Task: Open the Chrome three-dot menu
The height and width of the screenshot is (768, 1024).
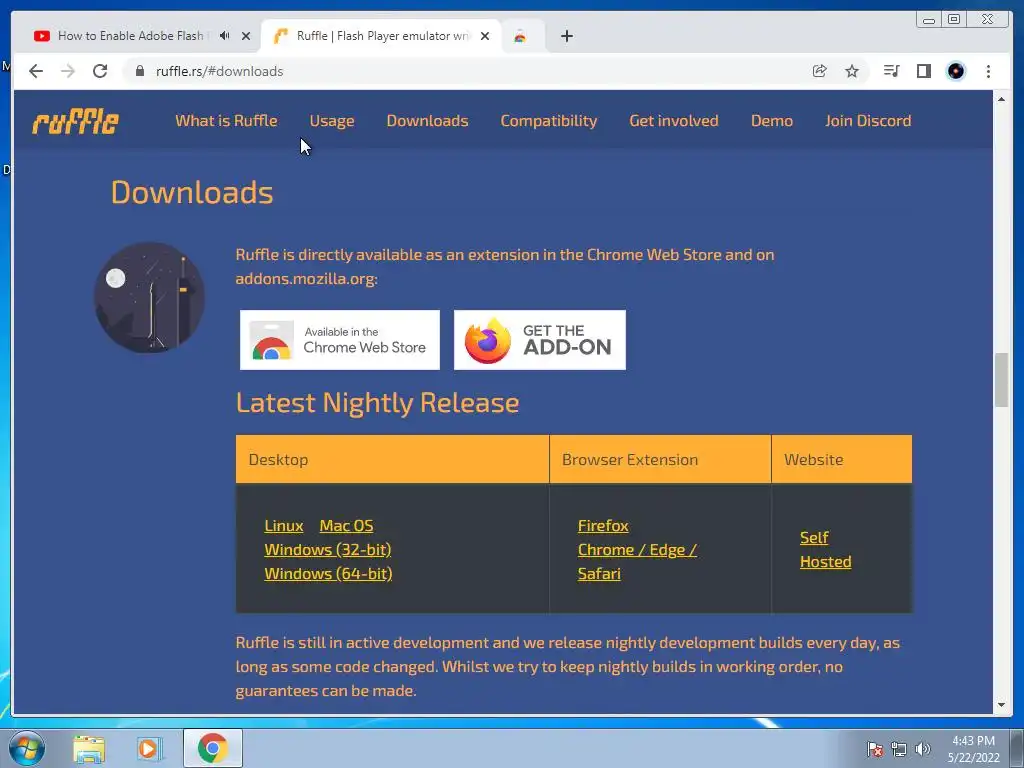Action: click(x=988, y=71)
